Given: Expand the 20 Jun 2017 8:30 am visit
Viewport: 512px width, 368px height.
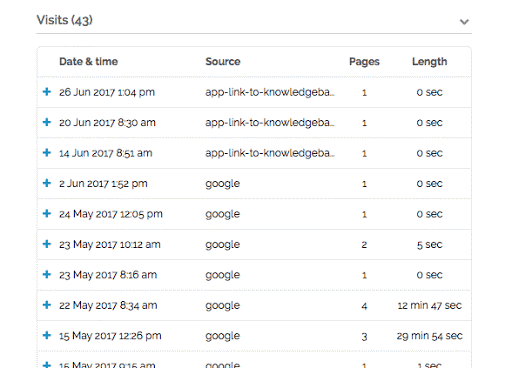Looking at the screenshot, I should (x=47, y=122).
